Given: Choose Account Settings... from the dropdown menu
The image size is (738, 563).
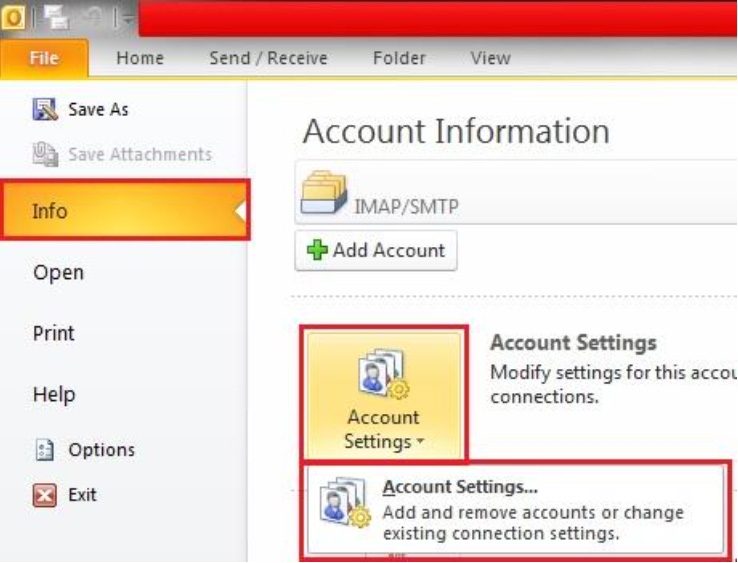Looking at the screenshot, I should pos(515,509).
